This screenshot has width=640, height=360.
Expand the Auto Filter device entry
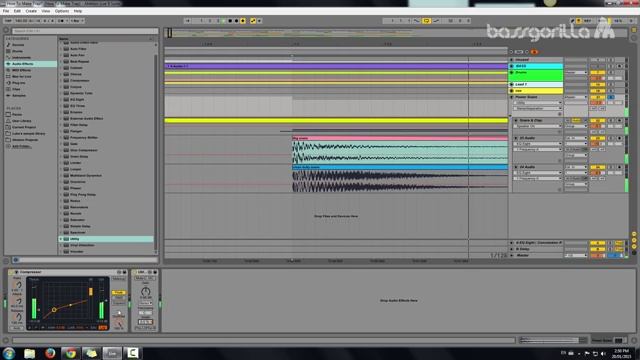tap(61, 49)
